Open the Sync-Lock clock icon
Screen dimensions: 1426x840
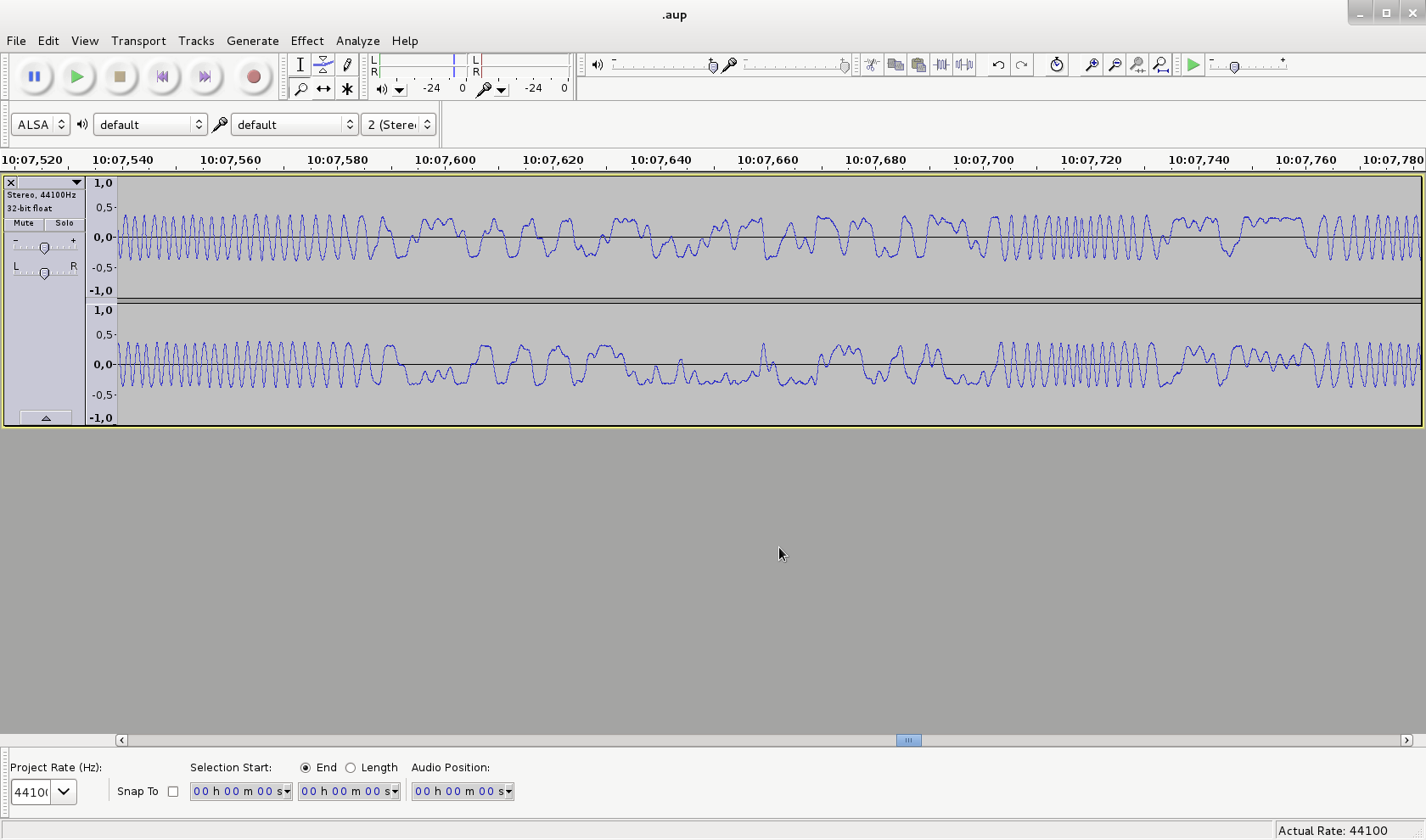pos(1057,64)
